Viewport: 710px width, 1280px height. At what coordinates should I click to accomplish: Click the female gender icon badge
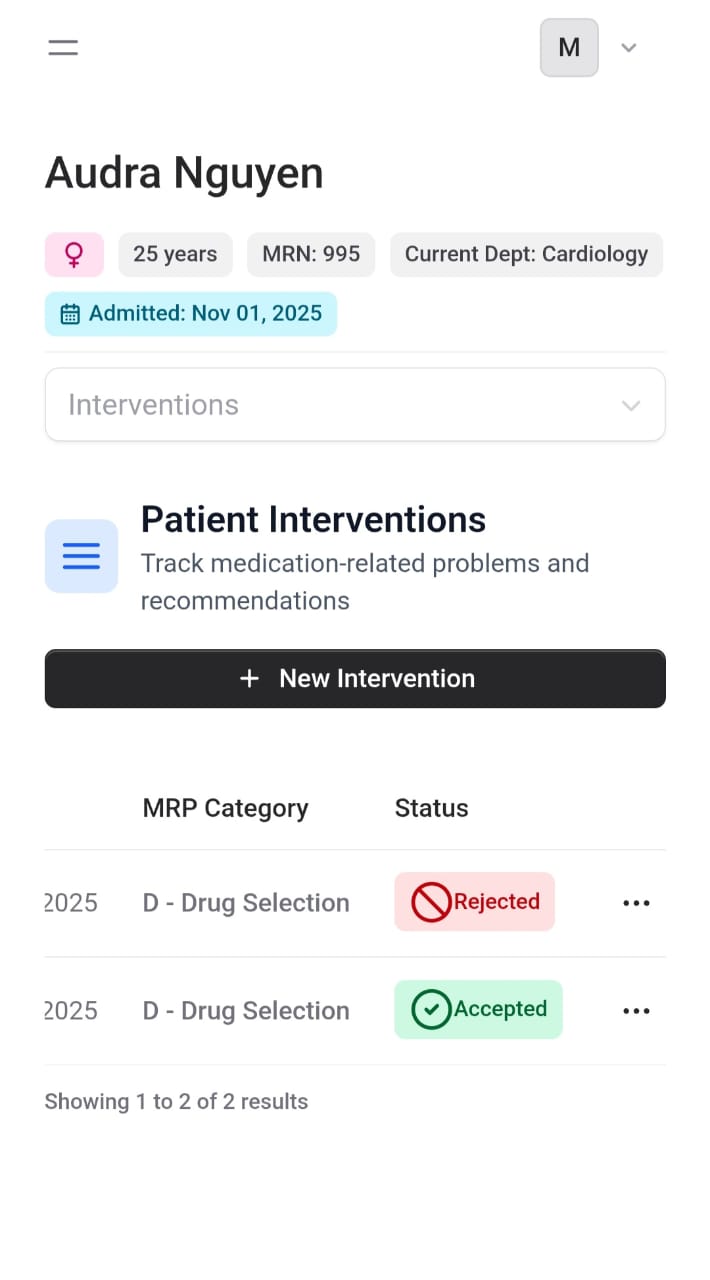click(73, 254)
